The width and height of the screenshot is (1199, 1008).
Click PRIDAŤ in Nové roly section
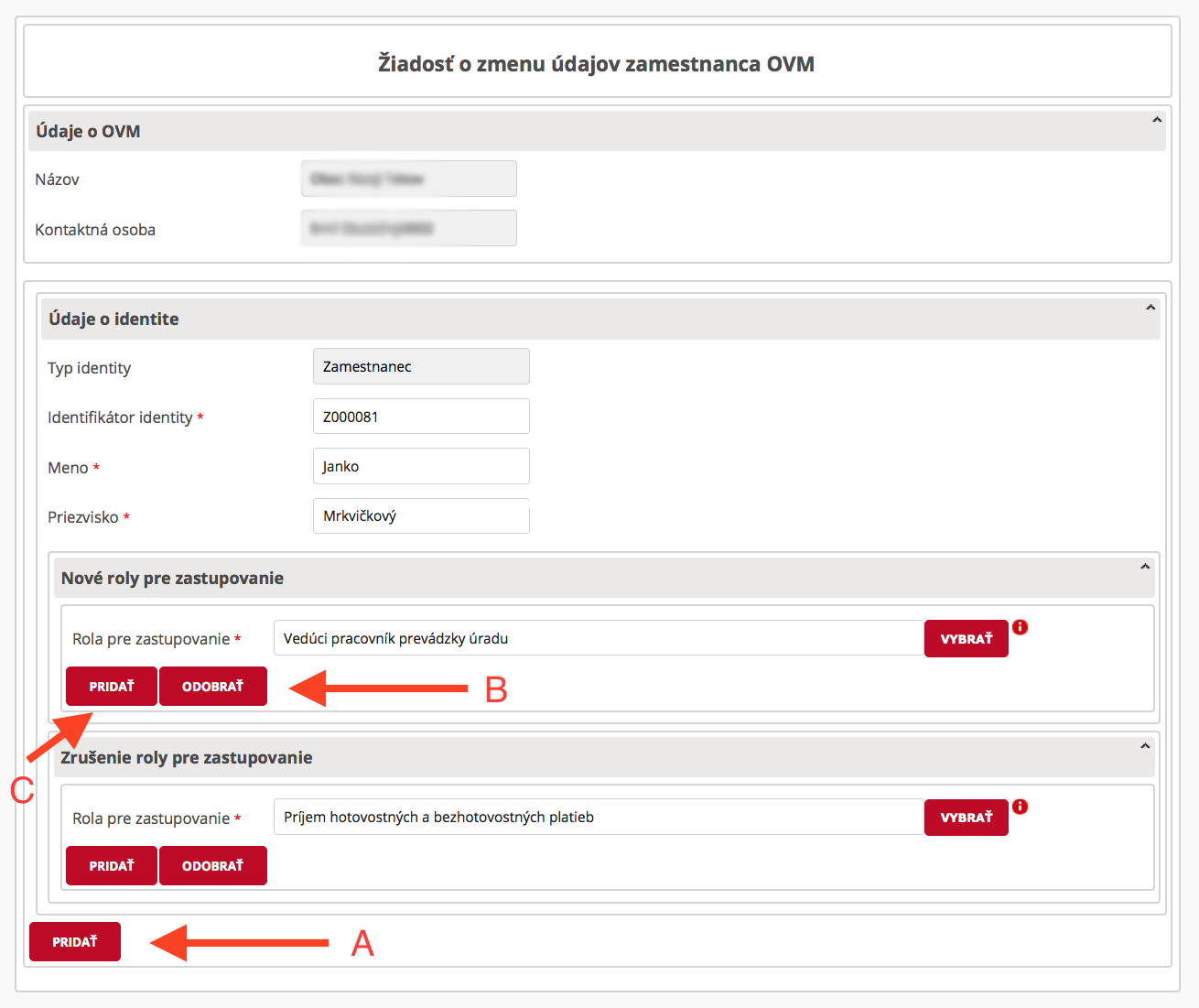(112, 687)
